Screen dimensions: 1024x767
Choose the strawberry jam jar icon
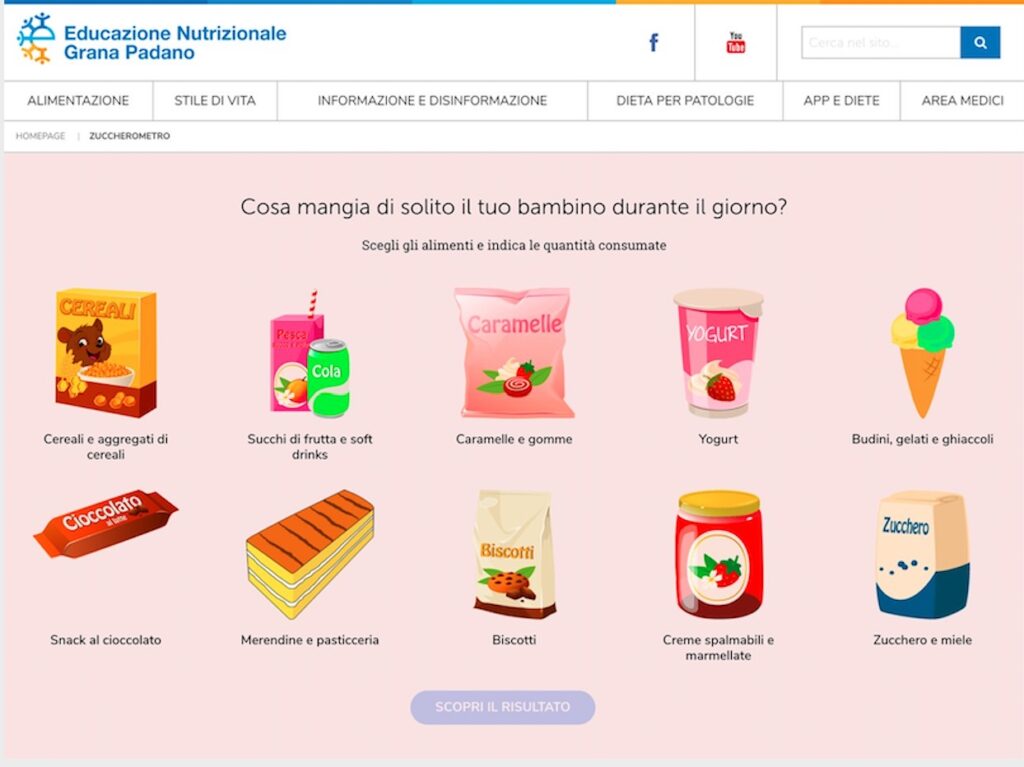[x=718, y=554]
